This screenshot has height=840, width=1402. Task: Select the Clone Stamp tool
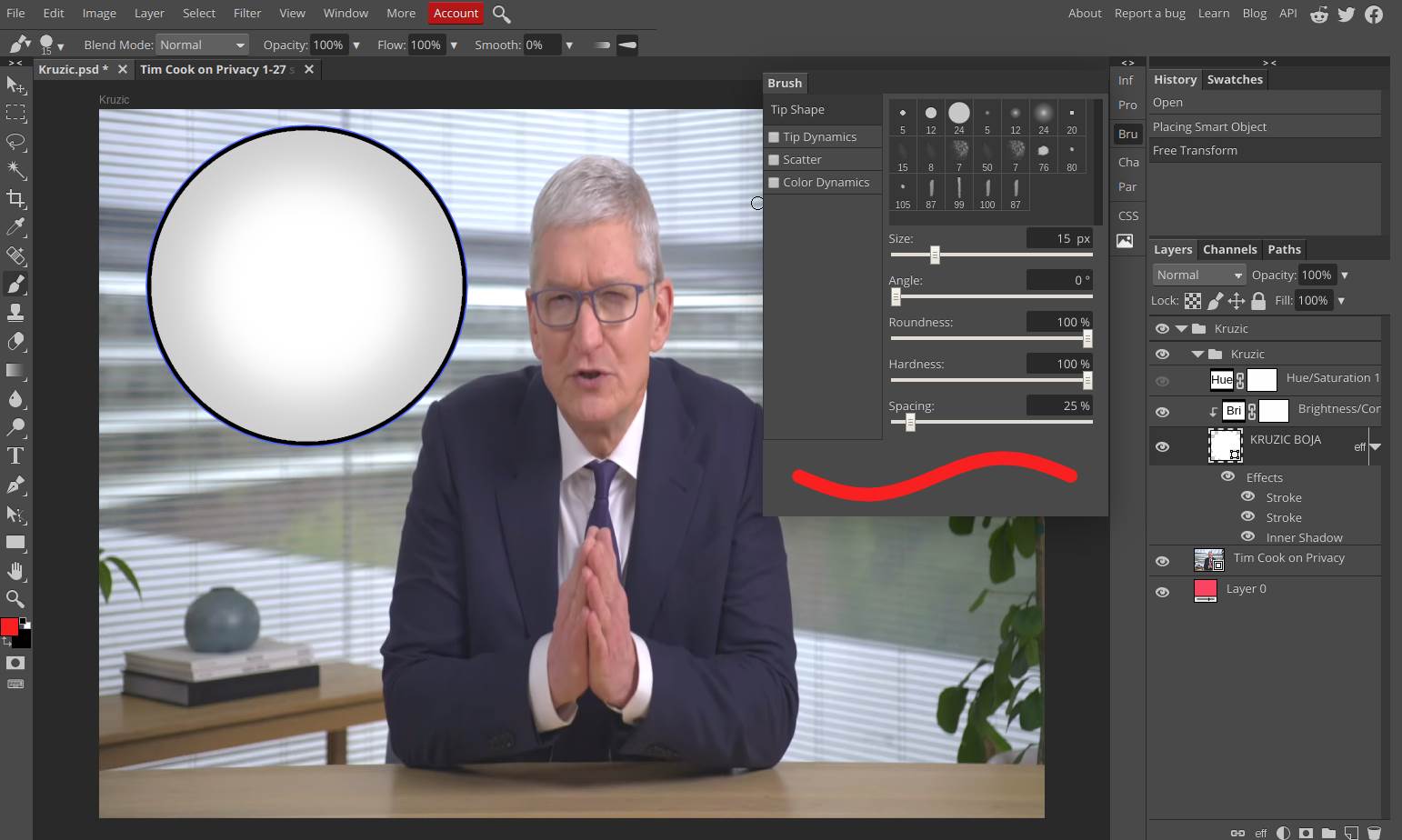(15, 313)
